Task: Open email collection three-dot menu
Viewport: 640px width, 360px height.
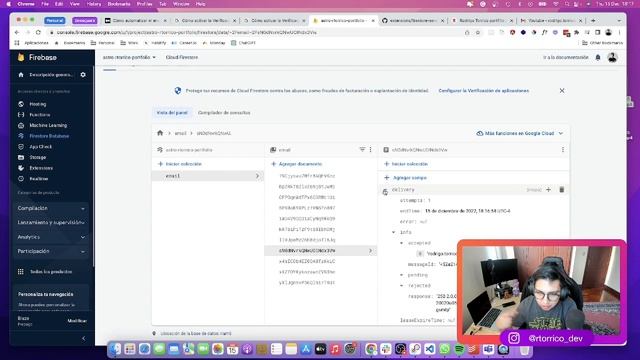Action: [371, 149]
